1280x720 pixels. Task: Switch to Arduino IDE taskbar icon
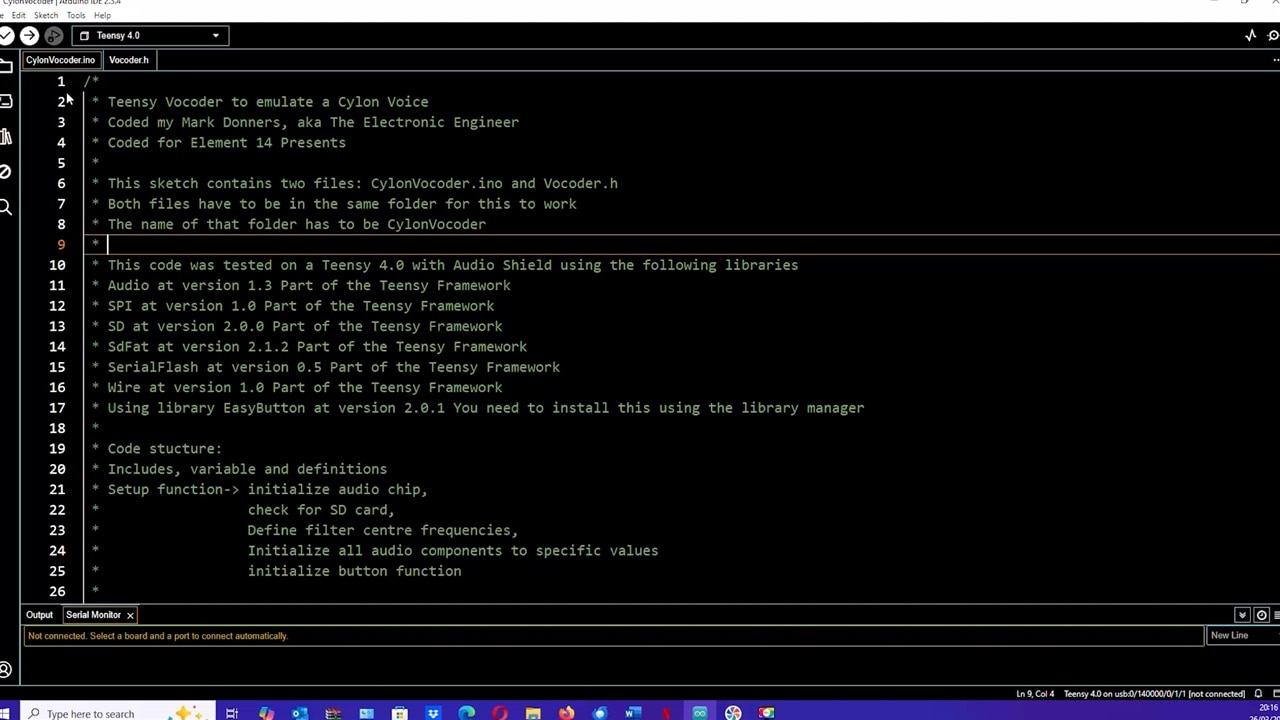[x=700, y=713]
